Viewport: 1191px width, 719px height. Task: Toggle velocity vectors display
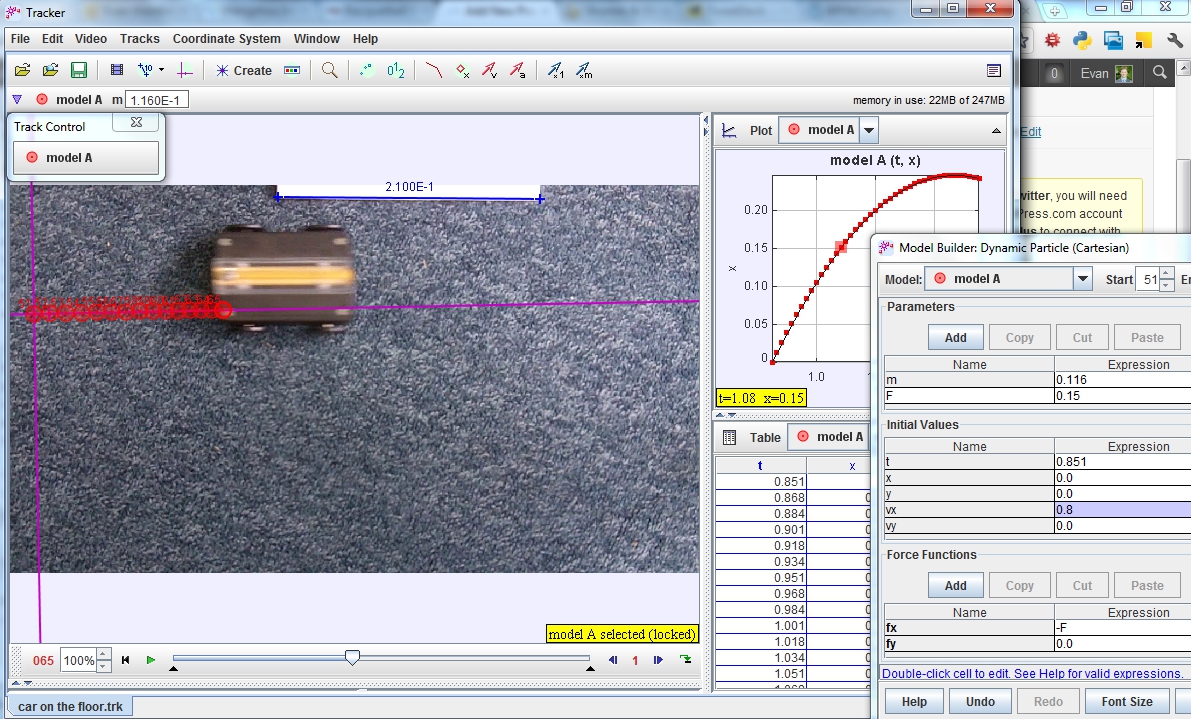(x=490, y=70)
